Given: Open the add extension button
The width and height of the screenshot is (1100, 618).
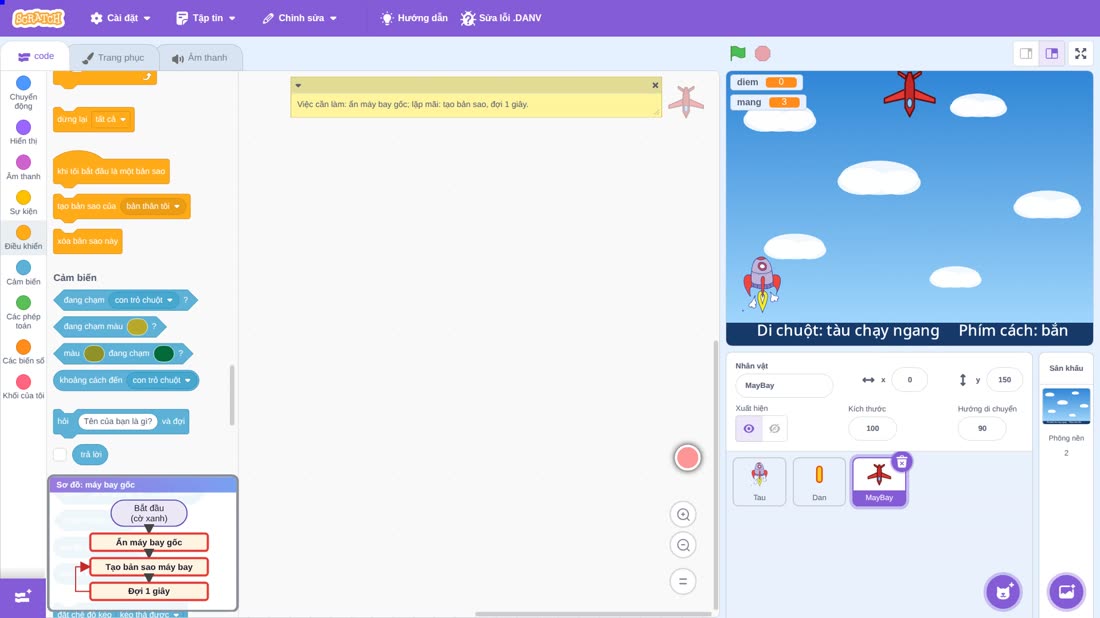Looking at the screenshot, I should coord(22,597).
